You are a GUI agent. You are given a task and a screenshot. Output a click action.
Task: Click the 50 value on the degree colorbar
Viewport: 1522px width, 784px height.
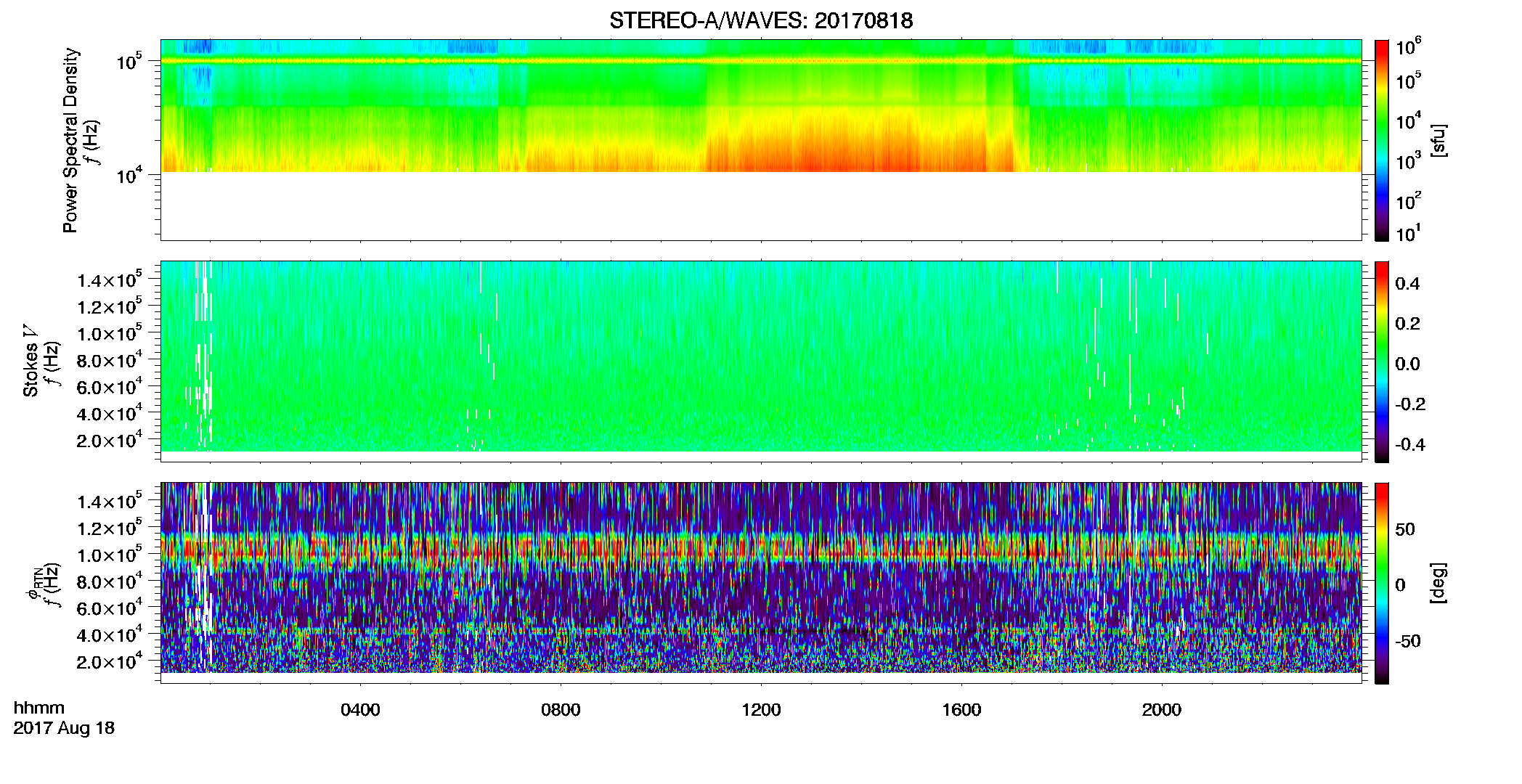[x=1405, y=529]
